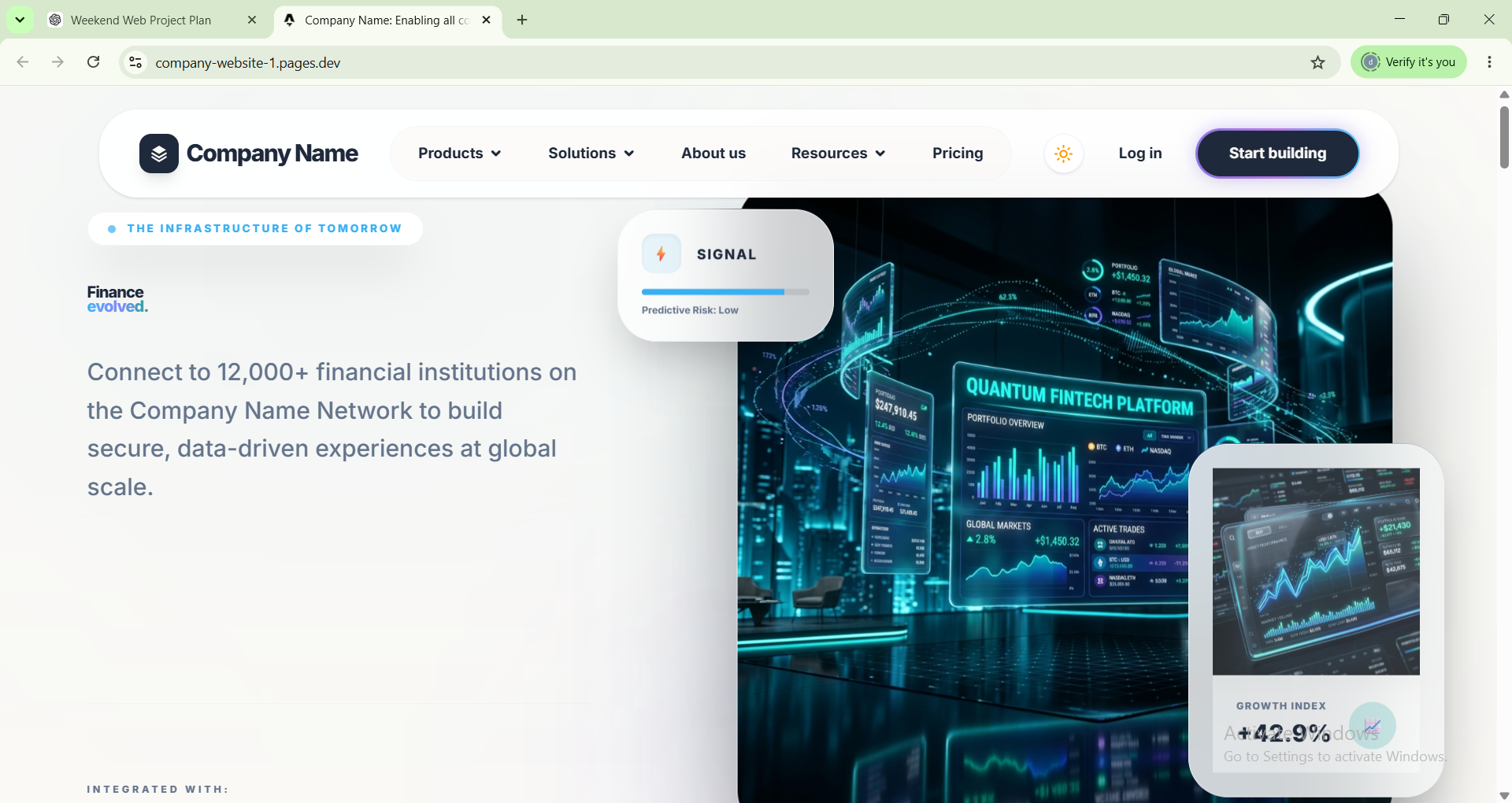
Task: Click the Company Name brand text
Action: [272, 154]
